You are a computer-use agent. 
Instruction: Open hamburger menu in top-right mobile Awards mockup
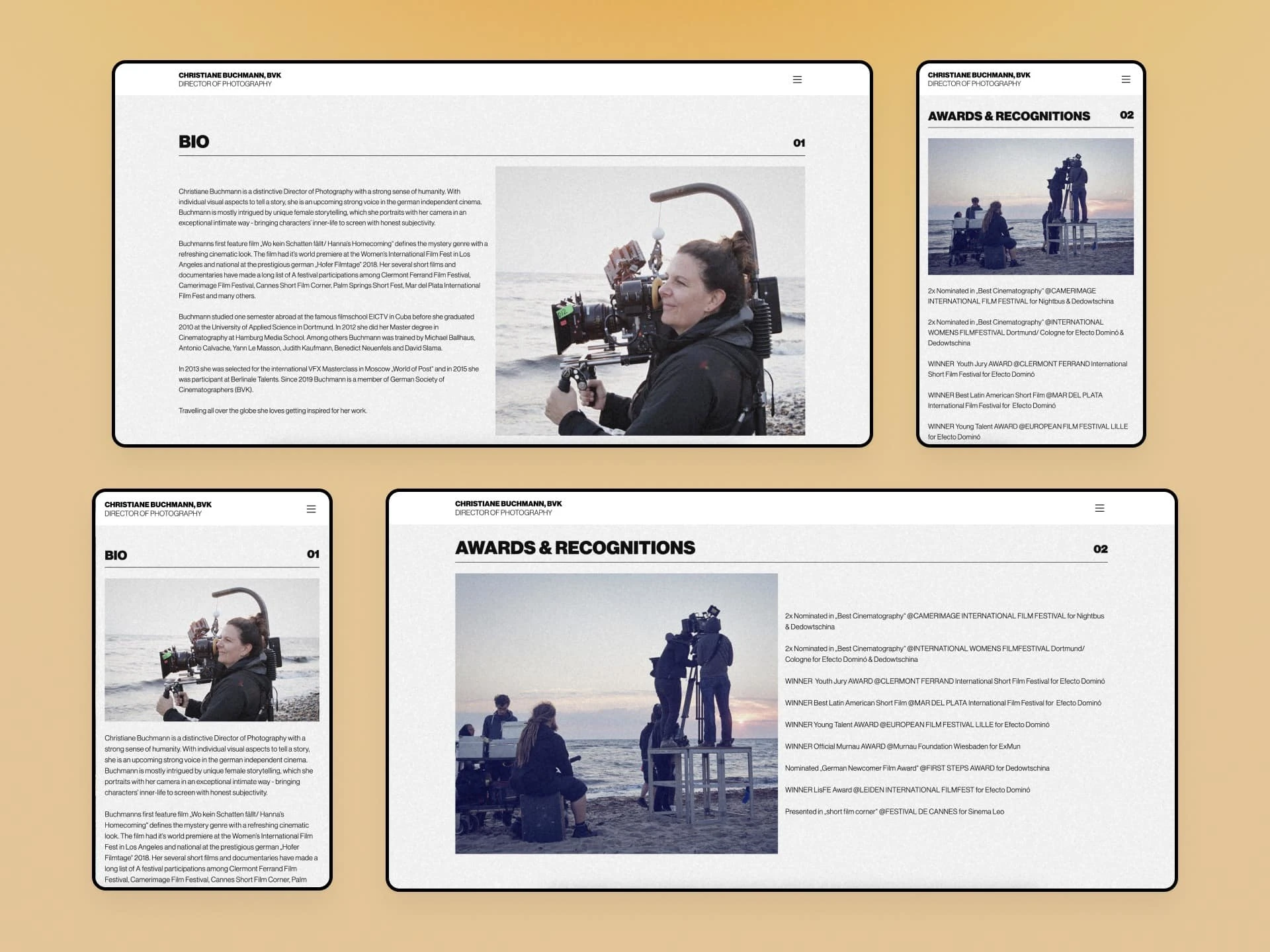(1126, 79)
